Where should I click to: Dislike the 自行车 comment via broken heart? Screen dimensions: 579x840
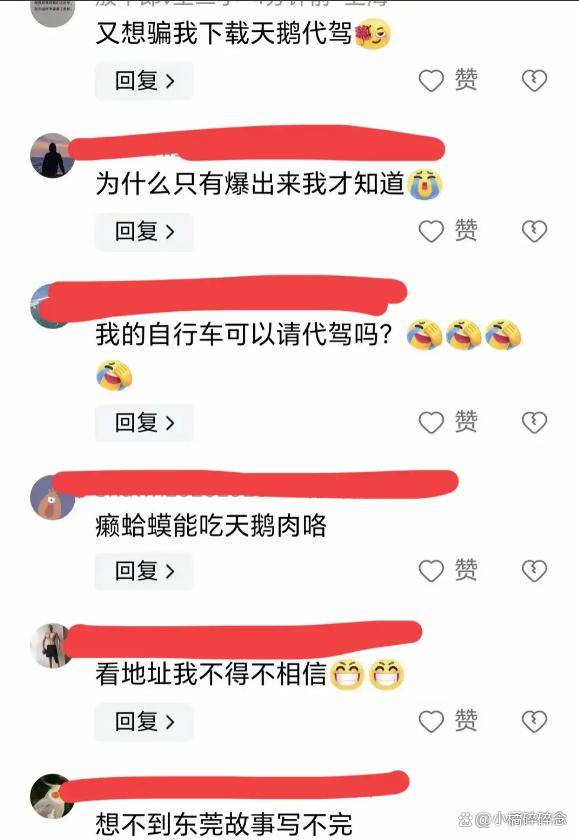click(534, 423)
